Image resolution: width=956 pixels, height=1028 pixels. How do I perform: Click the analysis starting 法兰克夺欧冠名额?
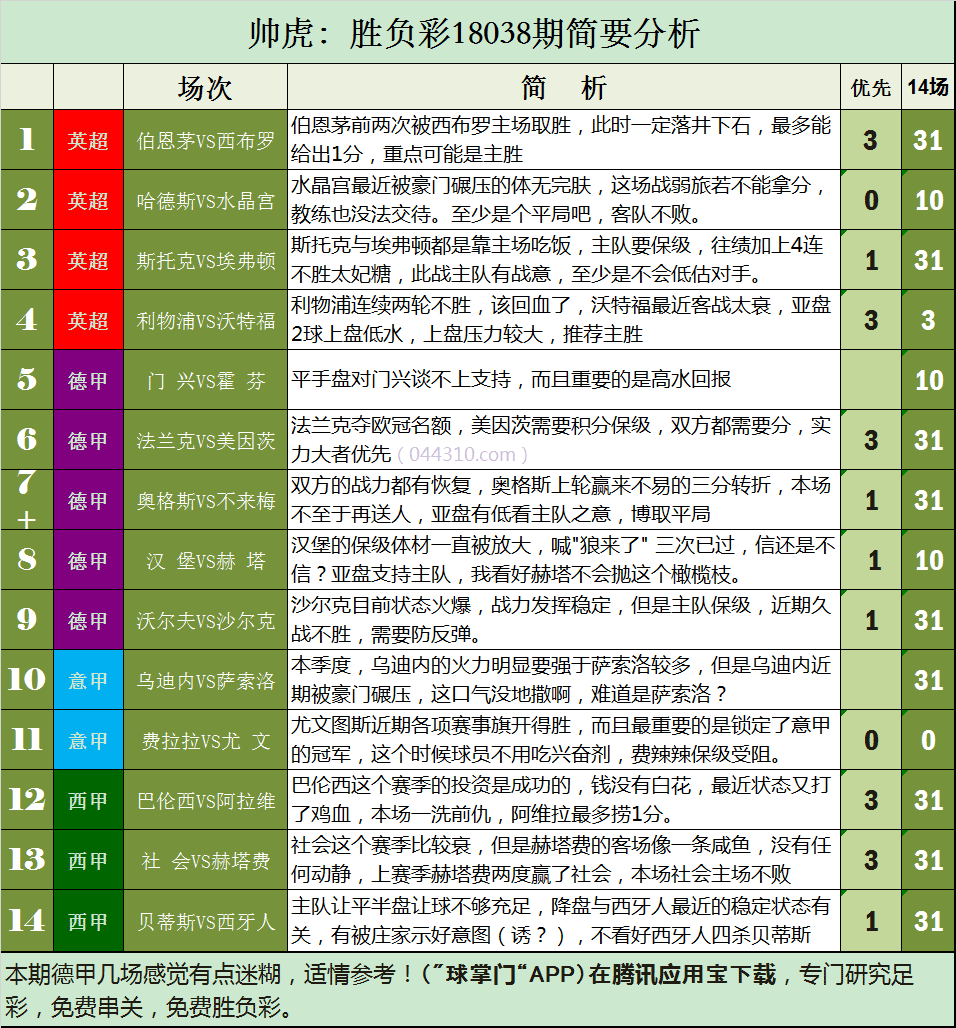coord(564,440)
